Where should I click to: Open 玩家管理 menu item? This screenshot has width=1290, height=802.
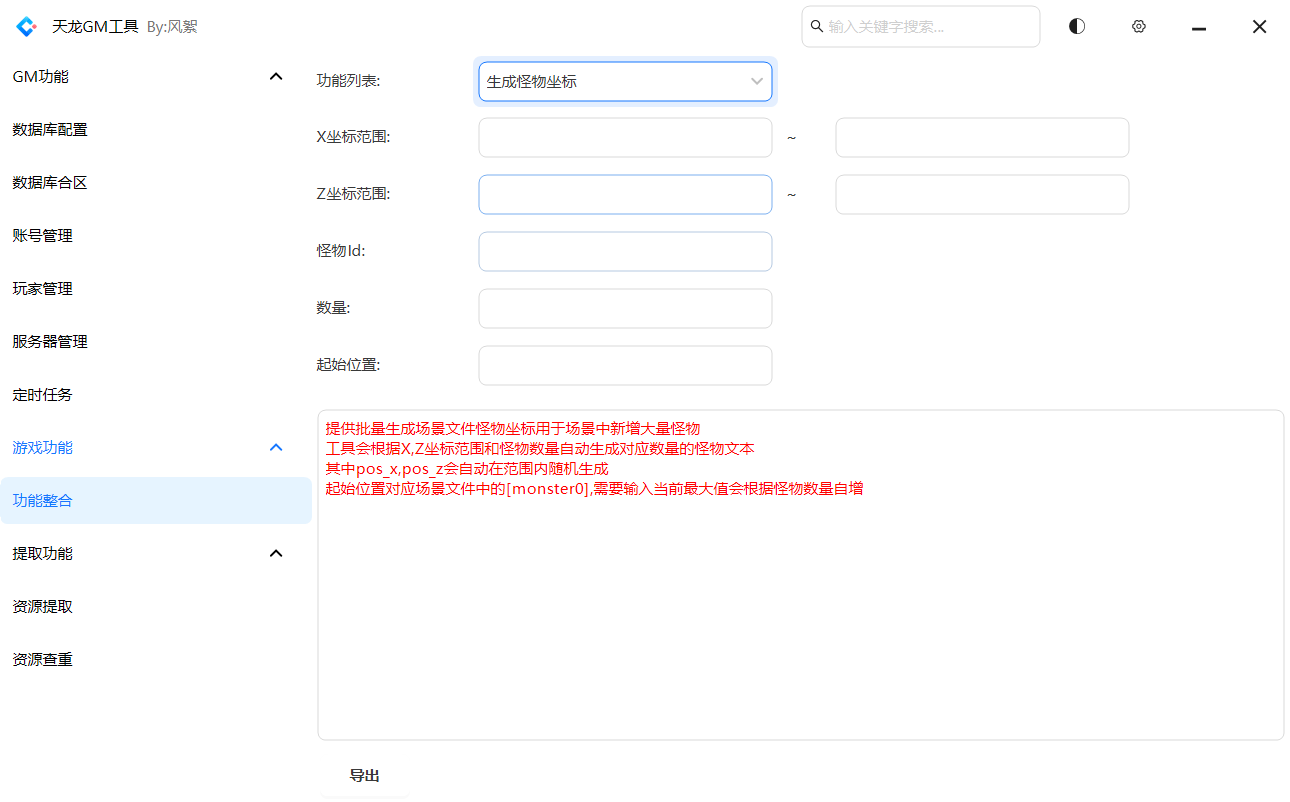(x=42, y=289)
